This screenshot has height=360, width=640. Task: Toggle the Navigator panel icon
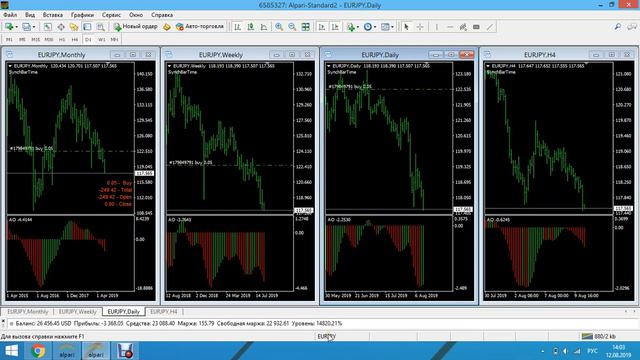[74, 27]
